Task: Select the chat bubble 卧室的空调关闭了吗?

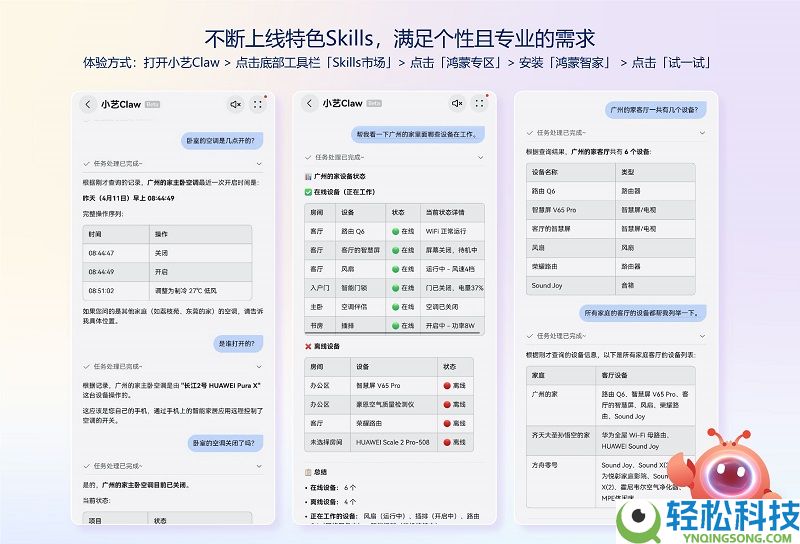Action: click(225, 443)
